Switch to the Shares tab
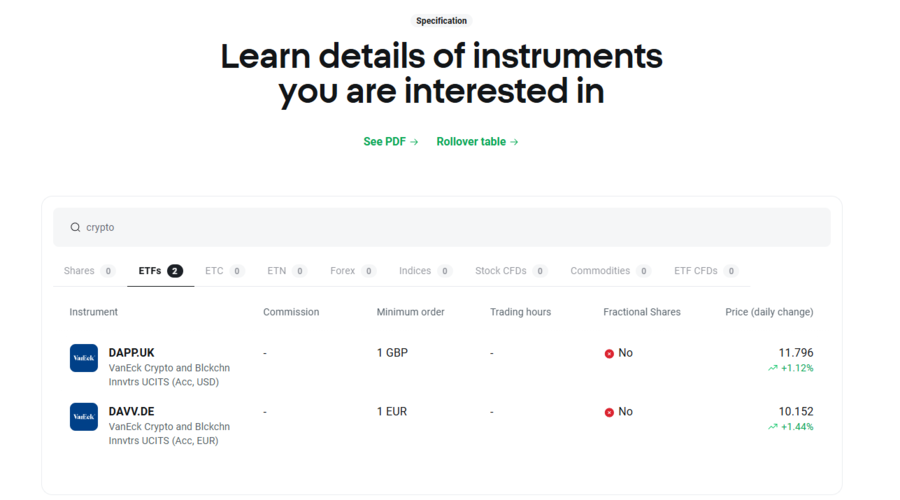 pyautogui.click(x=89, y=271)
